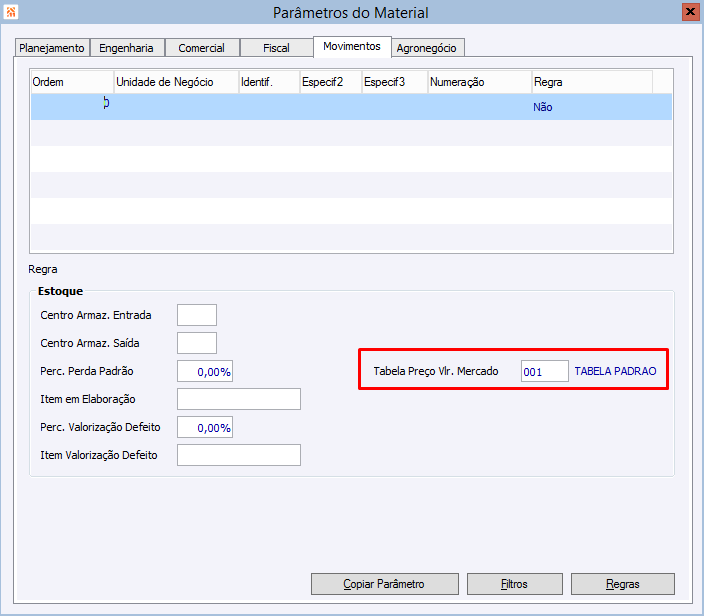
Task: Close the Parâmetros do Material window
Action: tap(690, 12)
